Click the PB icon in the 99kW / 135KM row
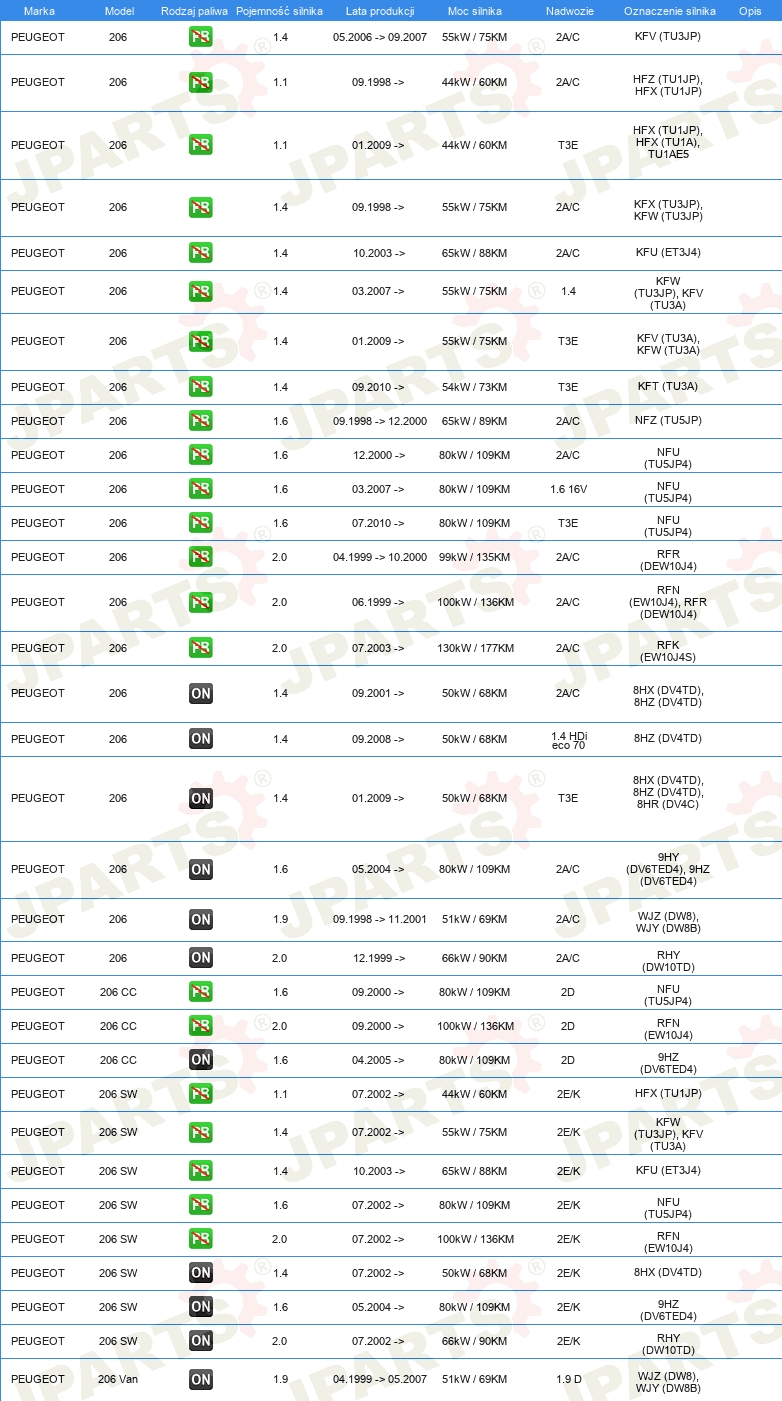Image resolution: width=782 pixels, height=1401 pixels. click(x=201, y=557)
